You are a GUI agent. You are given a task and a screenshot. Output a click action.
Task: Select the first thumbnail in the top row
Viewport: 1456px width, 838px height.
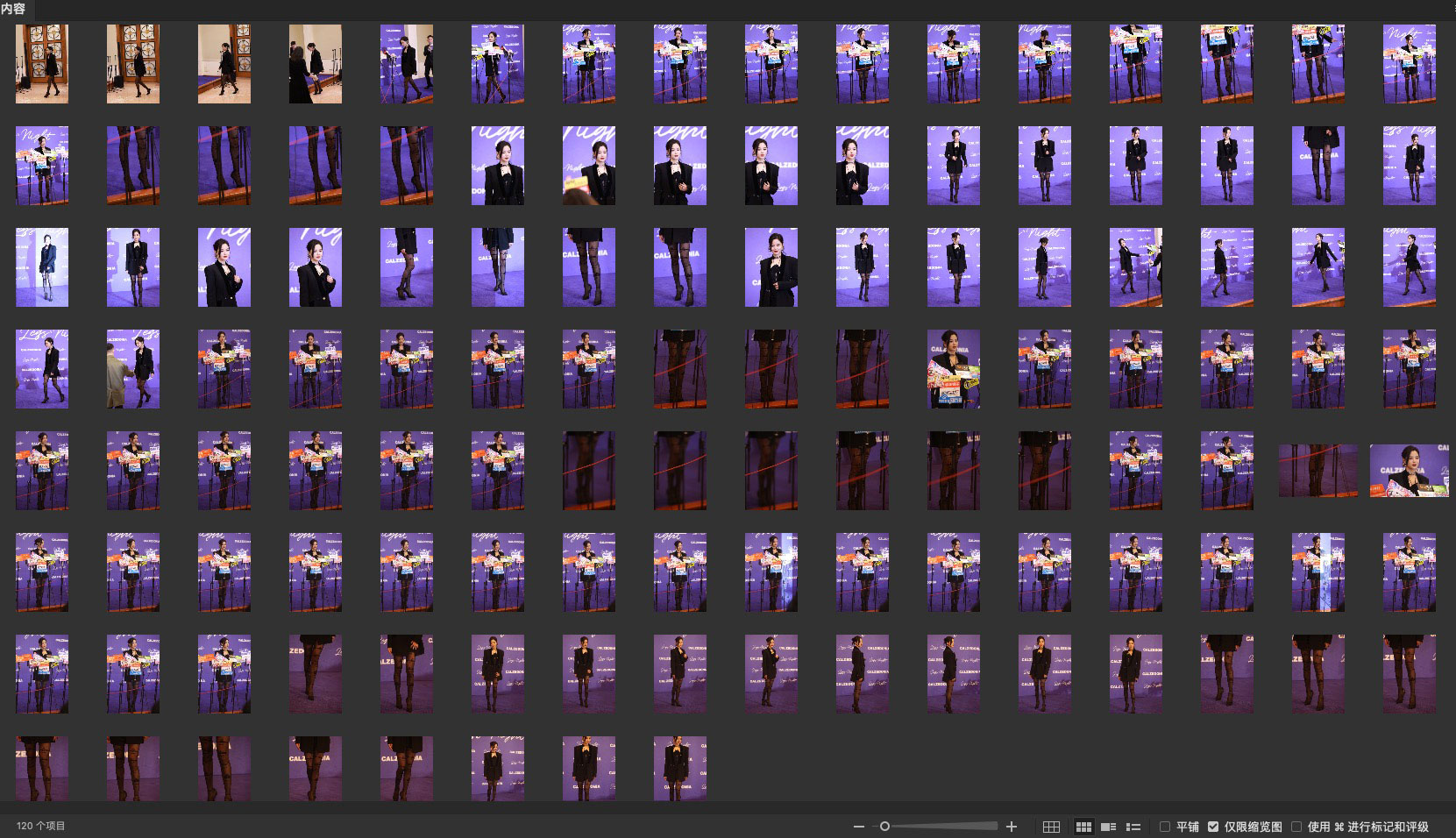click(42, 64)
